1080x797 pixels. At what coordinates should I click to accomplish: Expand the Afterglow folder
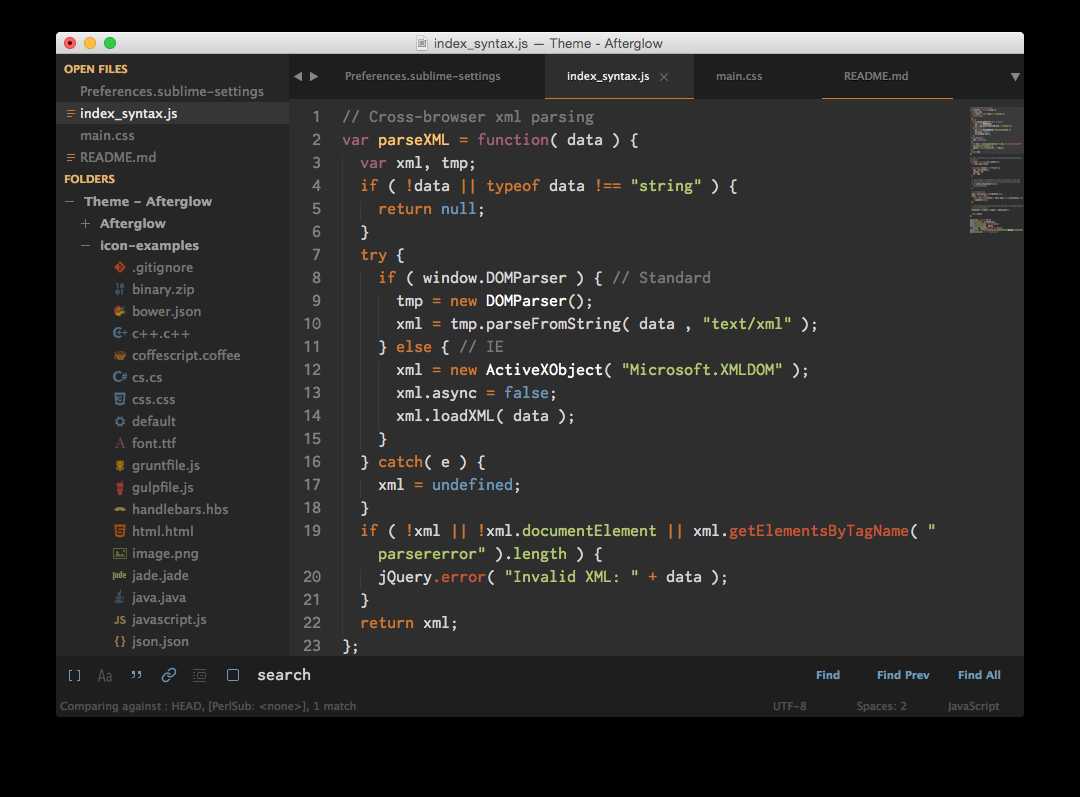(x=85, y=223)
